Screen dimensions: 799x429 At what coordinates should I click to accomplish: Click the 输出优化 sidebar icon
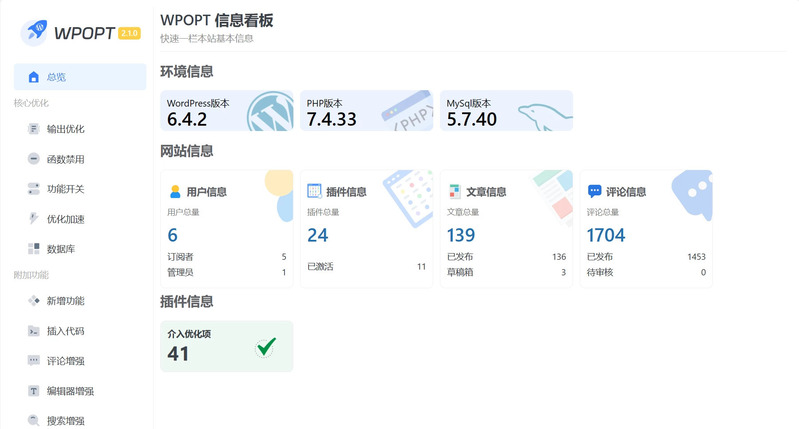[x=34, y=129]
